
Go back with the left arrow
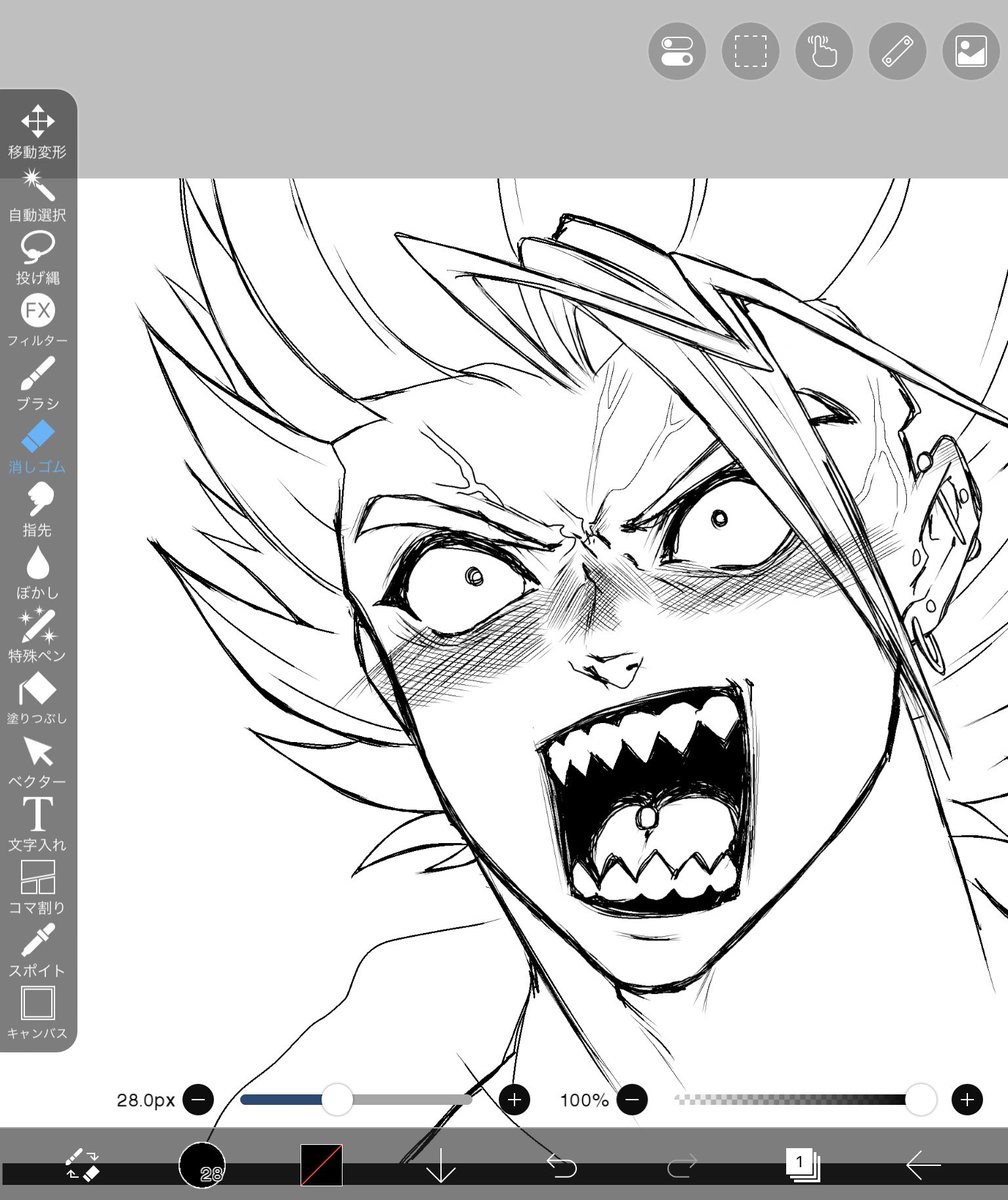click(x=923, y=1165)
